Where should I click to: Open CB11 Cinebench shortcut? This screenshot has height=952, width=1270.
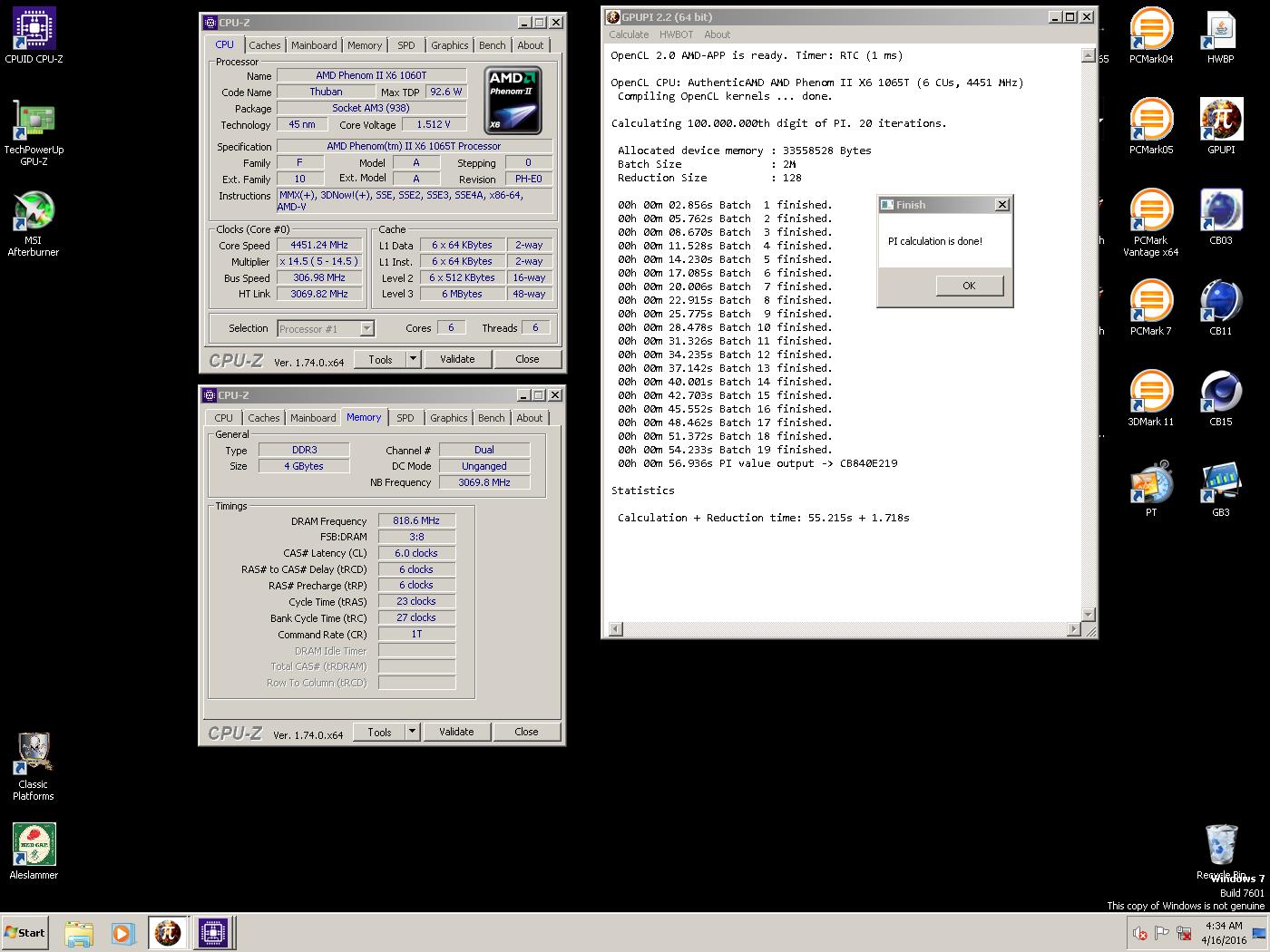click(x=1221, y=308)
